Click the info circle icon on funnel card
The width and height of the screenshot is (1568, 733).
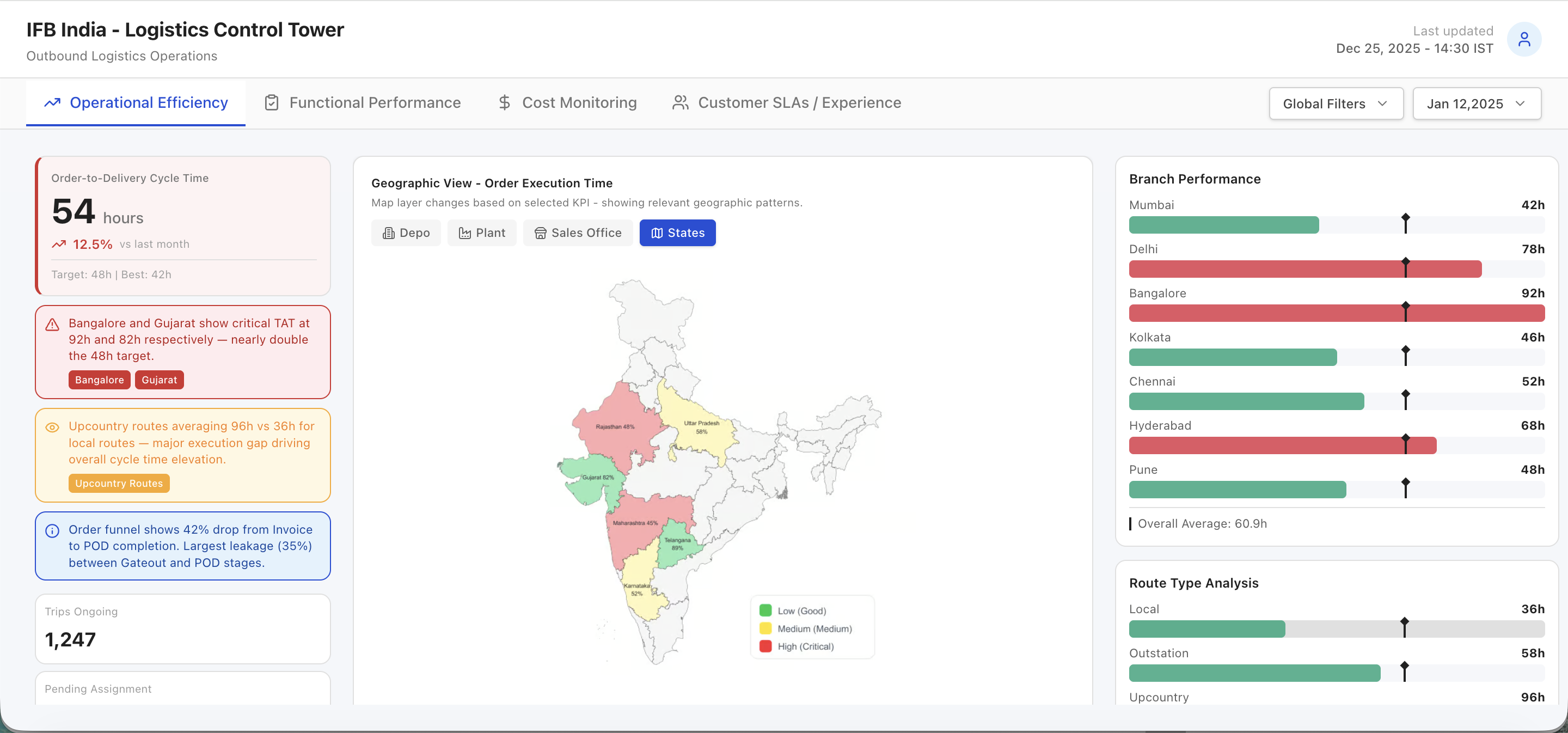[x=52, y=531]
